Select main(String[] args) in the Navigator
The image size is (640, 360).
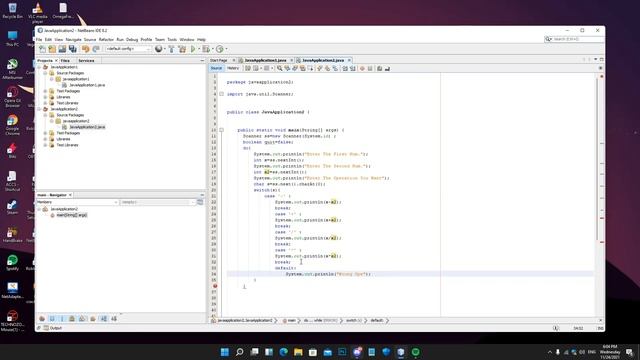(x=71, y=215)
